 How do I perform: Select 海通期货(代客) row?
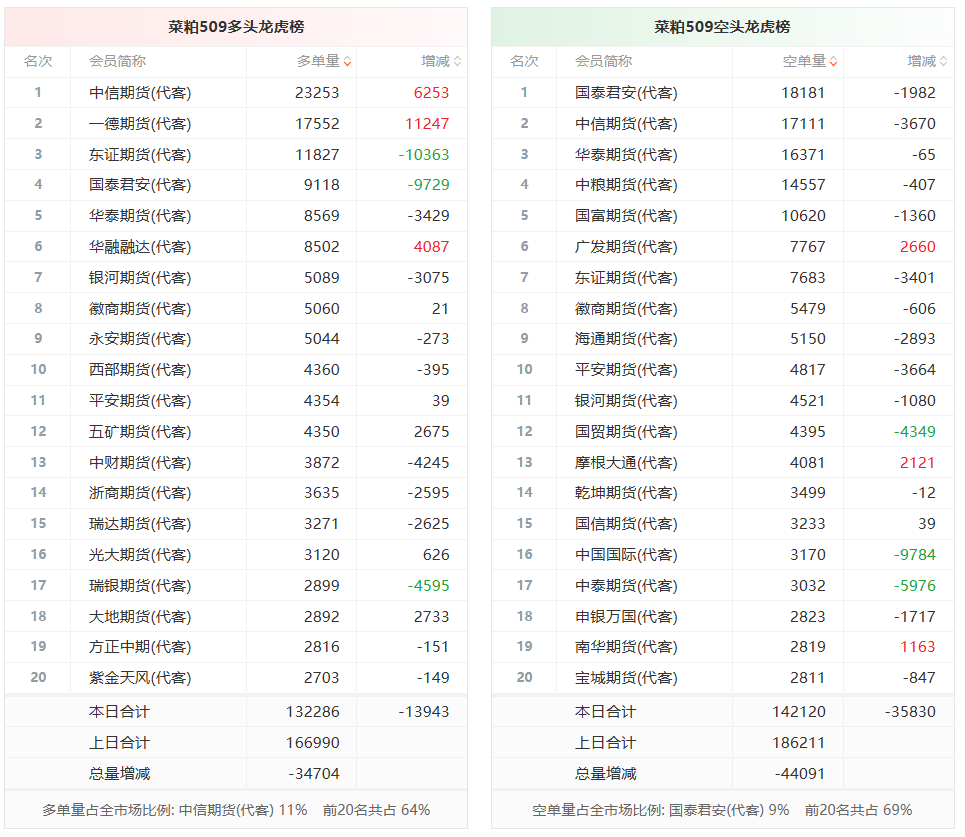(x=723, y=338)
